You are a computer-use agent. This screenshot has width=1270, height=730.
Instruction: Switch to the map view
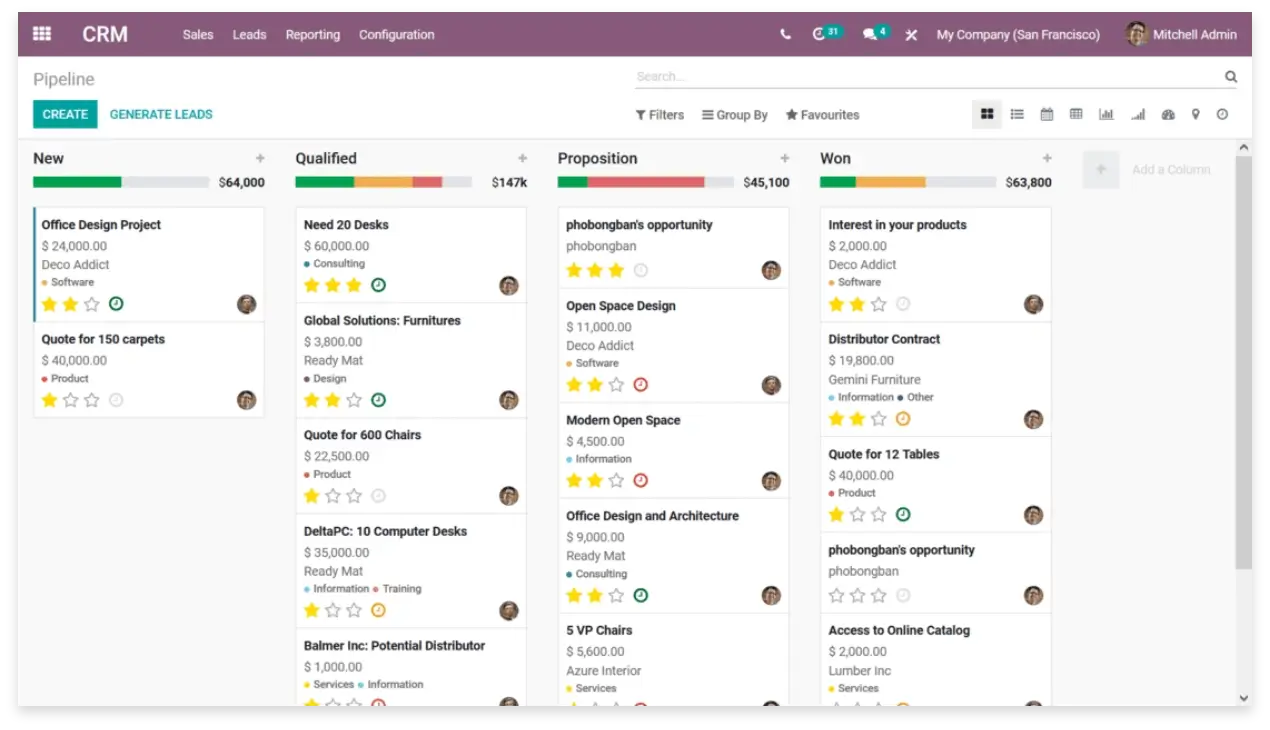(x=1195, y=115)
